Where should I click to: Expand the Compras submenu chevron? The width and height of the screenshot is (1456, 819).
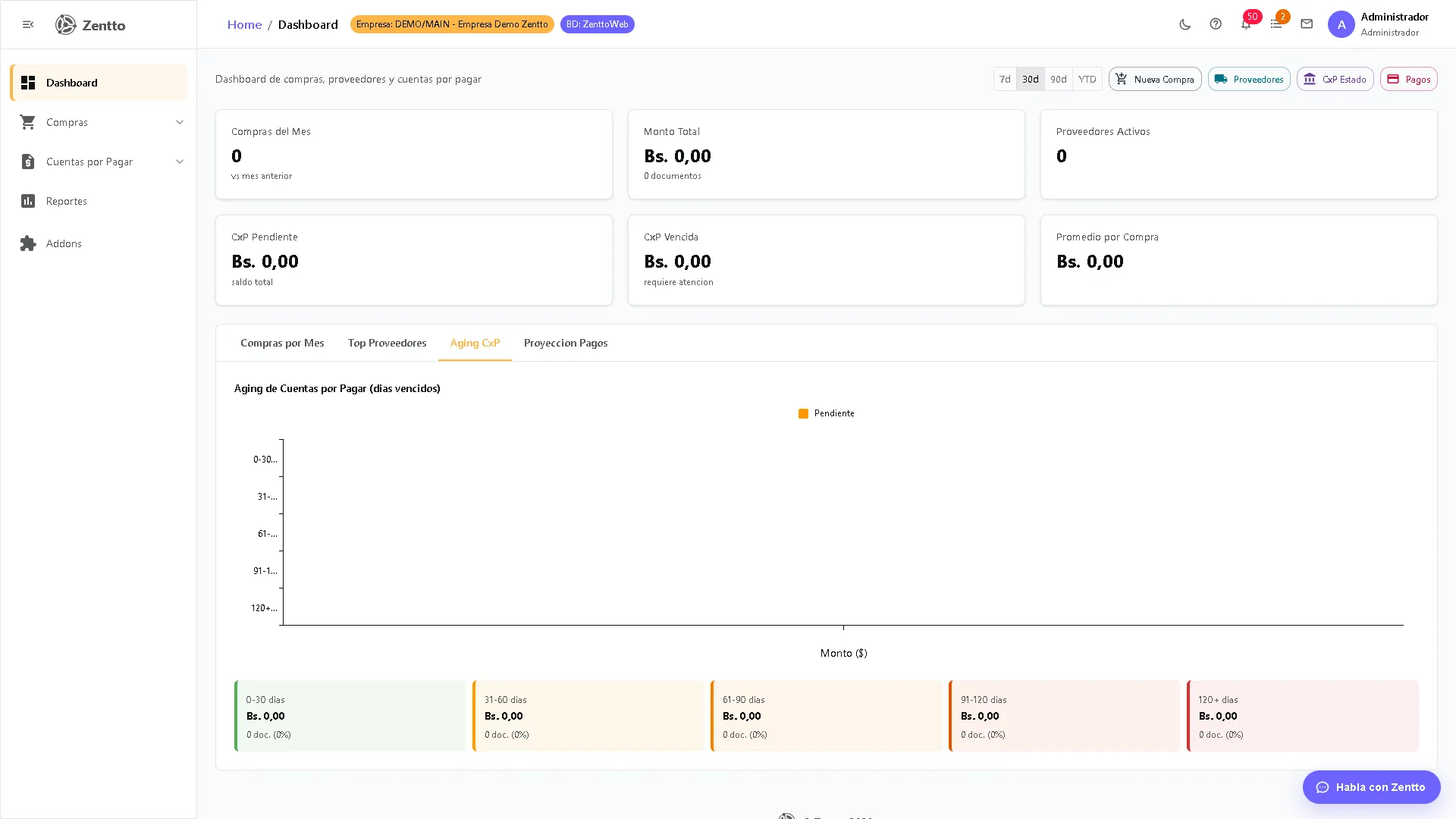tap(180, 122)
